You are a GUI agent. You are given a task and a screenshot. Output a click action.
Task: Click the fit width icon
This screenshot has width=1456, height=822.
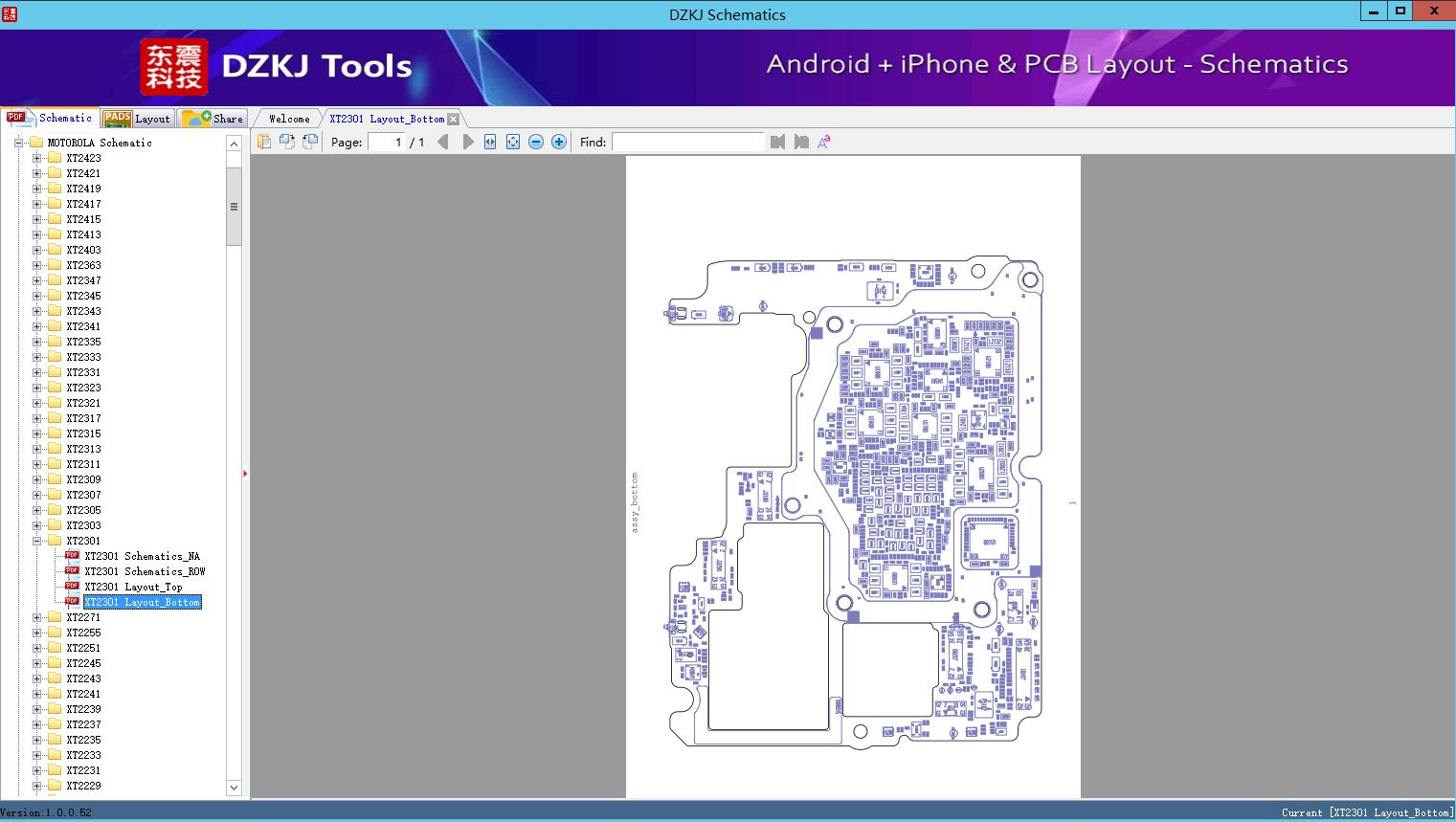tap(490, 142)
